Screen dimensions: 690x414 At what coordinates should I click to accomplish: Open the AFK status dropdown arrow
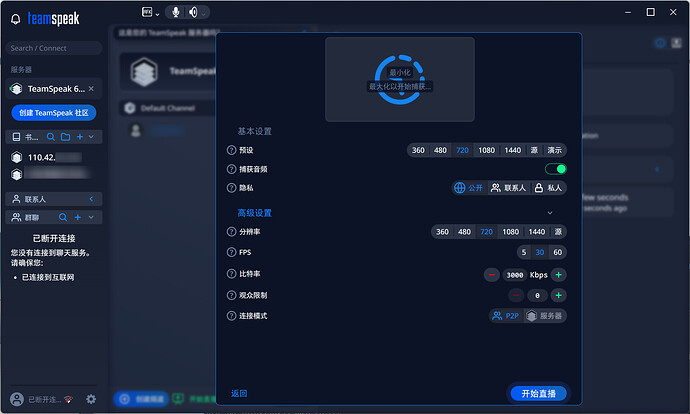click(157, 15)
